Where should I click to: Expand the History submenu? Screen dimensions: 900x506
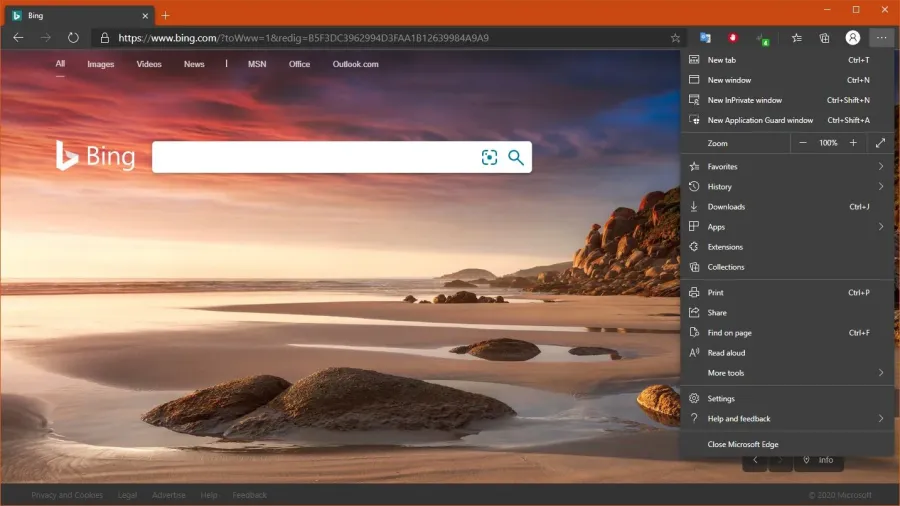pyautogui.click(x=788, y=186)
